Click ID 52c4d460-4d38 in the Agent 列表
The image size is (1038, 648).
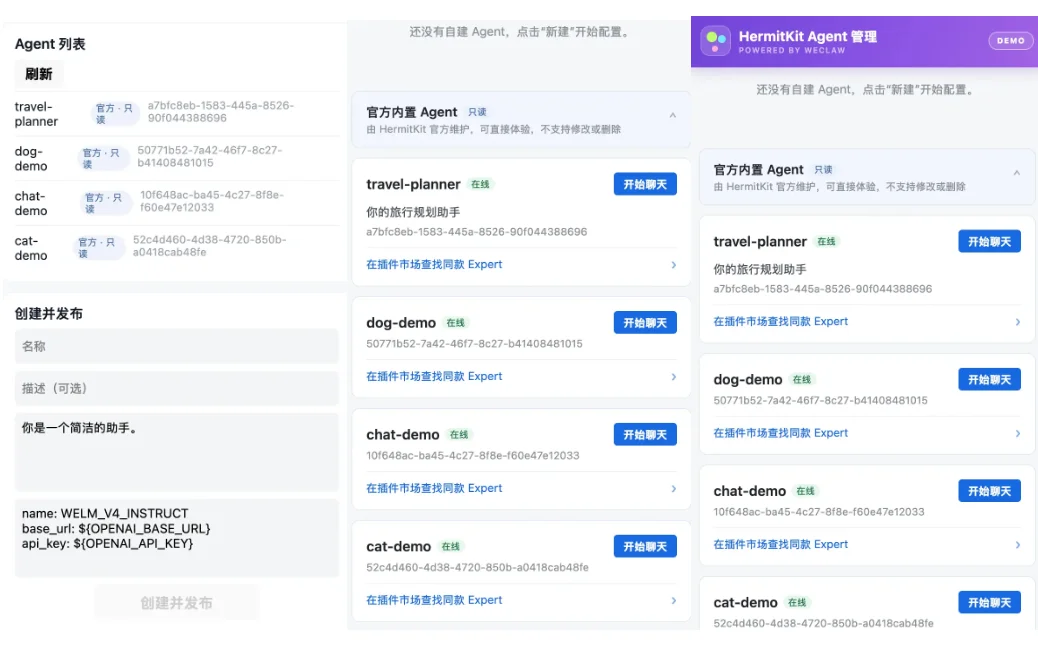pyautogui.click(x=210, y=246)
